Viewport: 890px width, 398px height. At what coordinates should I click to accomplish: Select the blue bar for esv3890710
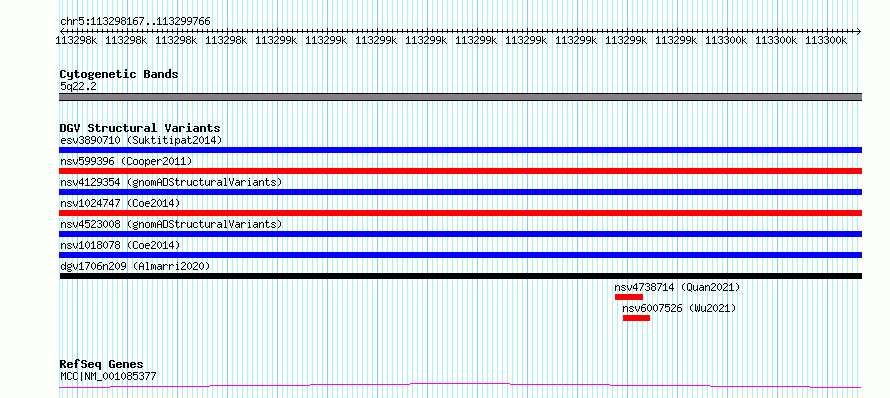point(460,150)
